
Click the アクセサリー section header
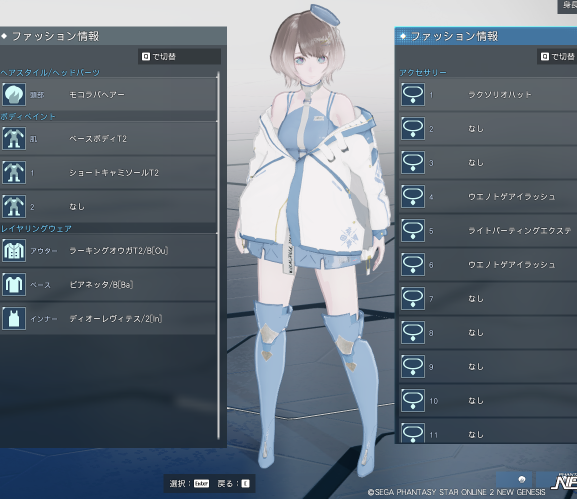[423, 72]
